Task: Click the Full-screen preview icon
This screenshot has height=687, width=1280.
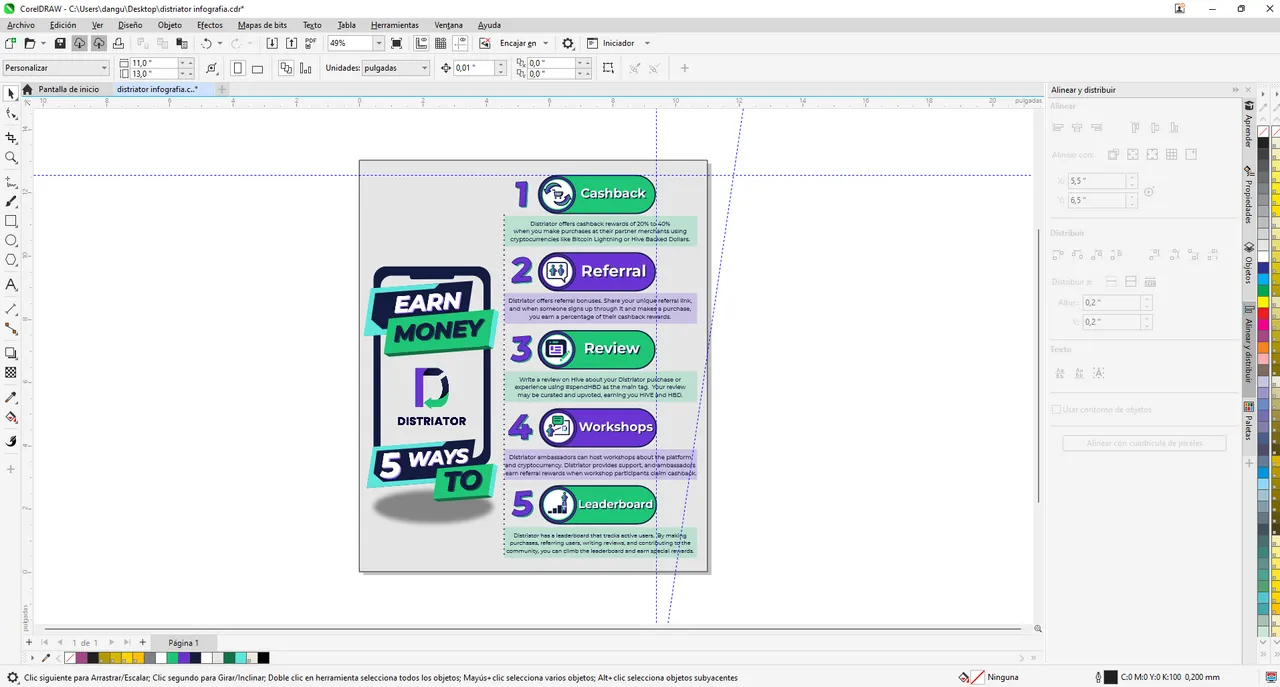Action: click(x=397, y=43)
